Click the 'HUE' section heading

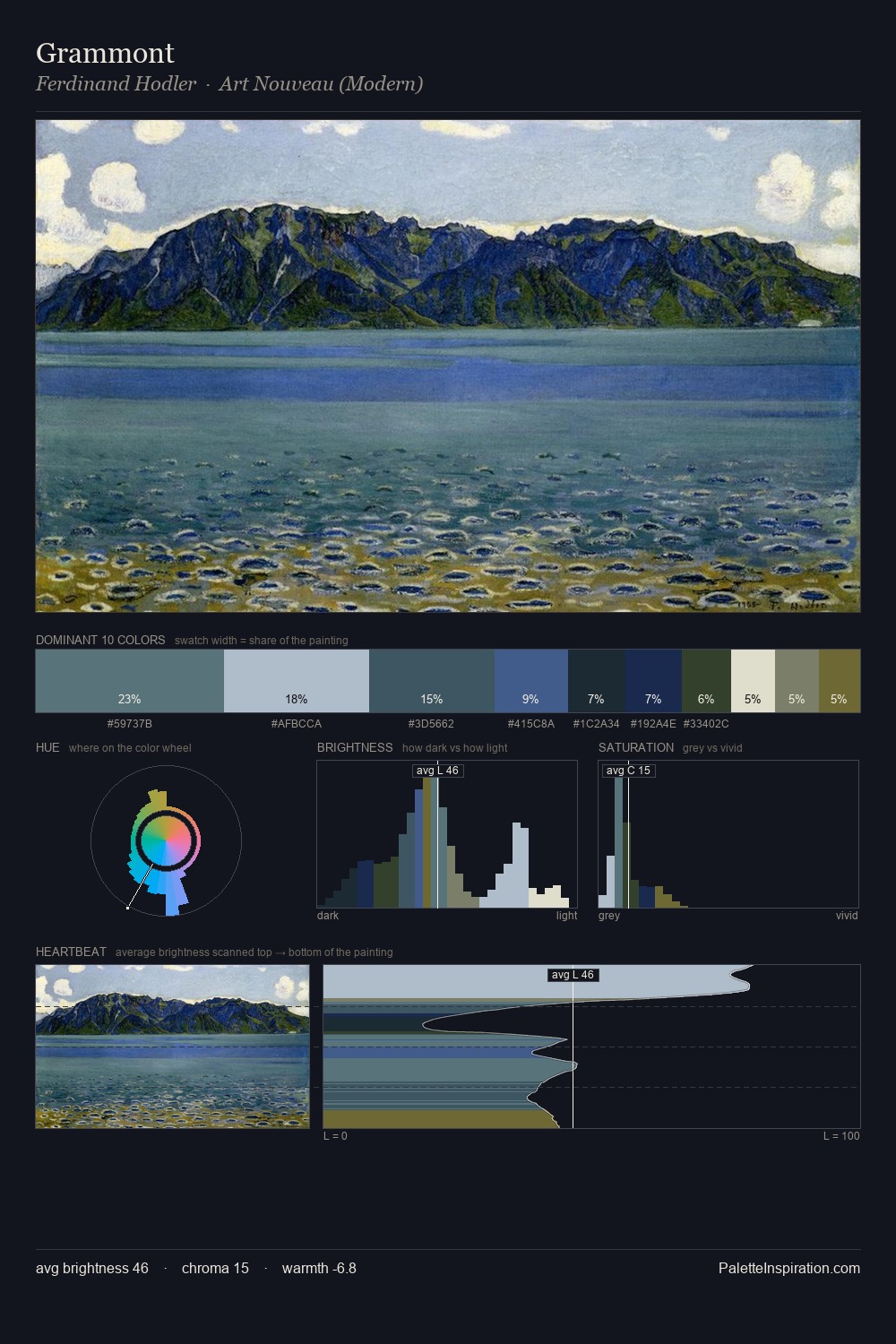click(47, 747)
